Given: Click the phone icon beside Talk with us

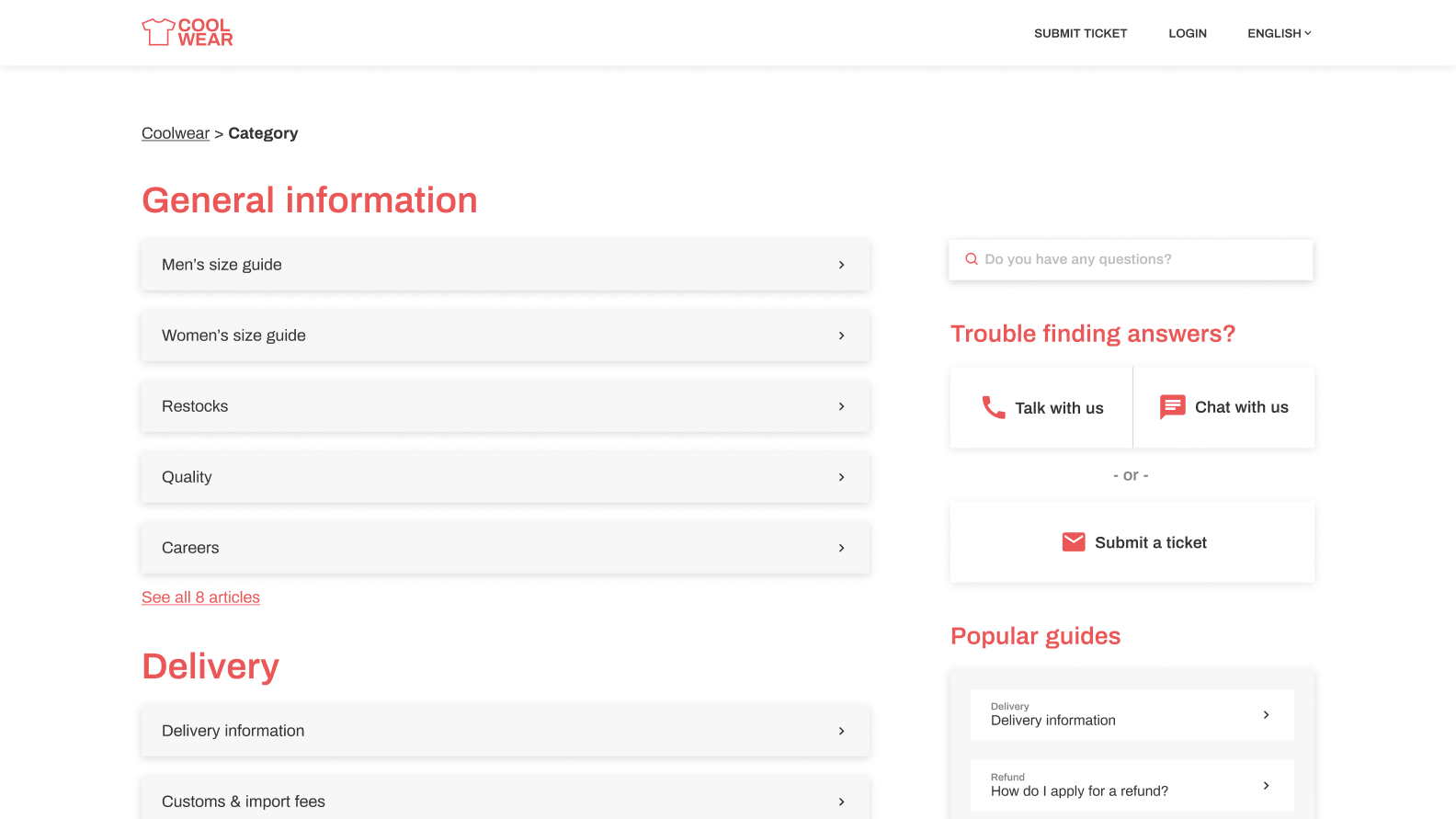Looking at the screenshot, I should pyautogui.click(x=993, y=407).
